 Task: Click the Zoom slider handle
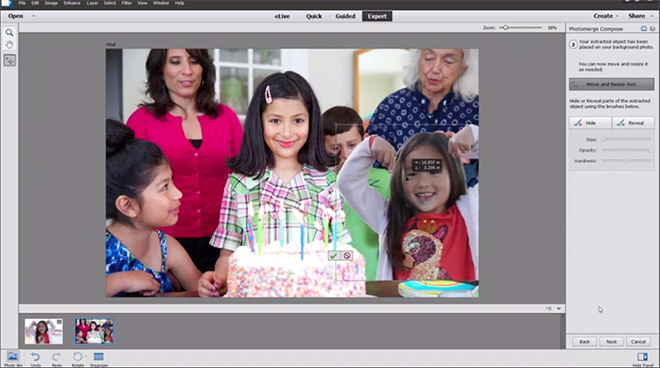pyautogui.click(x=505, y=28)
